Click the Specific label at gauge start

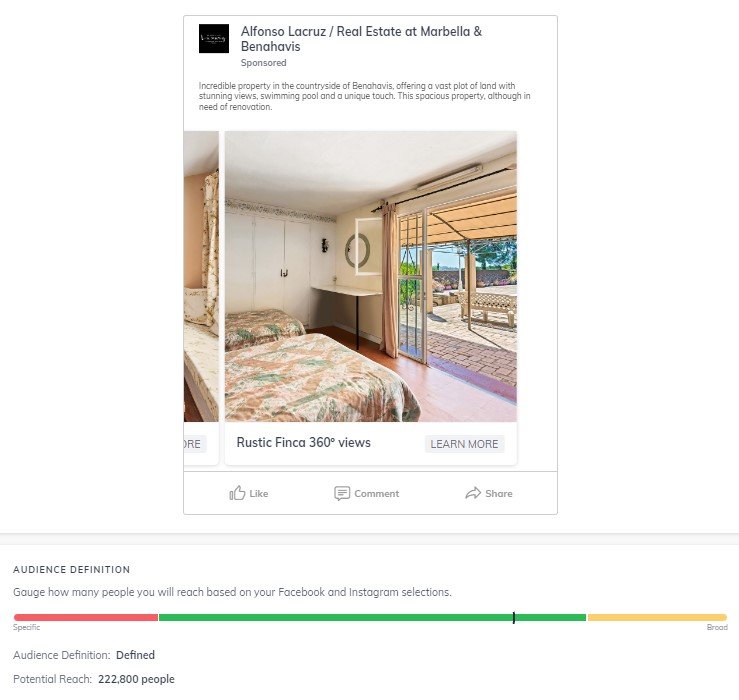click(26, 627)
